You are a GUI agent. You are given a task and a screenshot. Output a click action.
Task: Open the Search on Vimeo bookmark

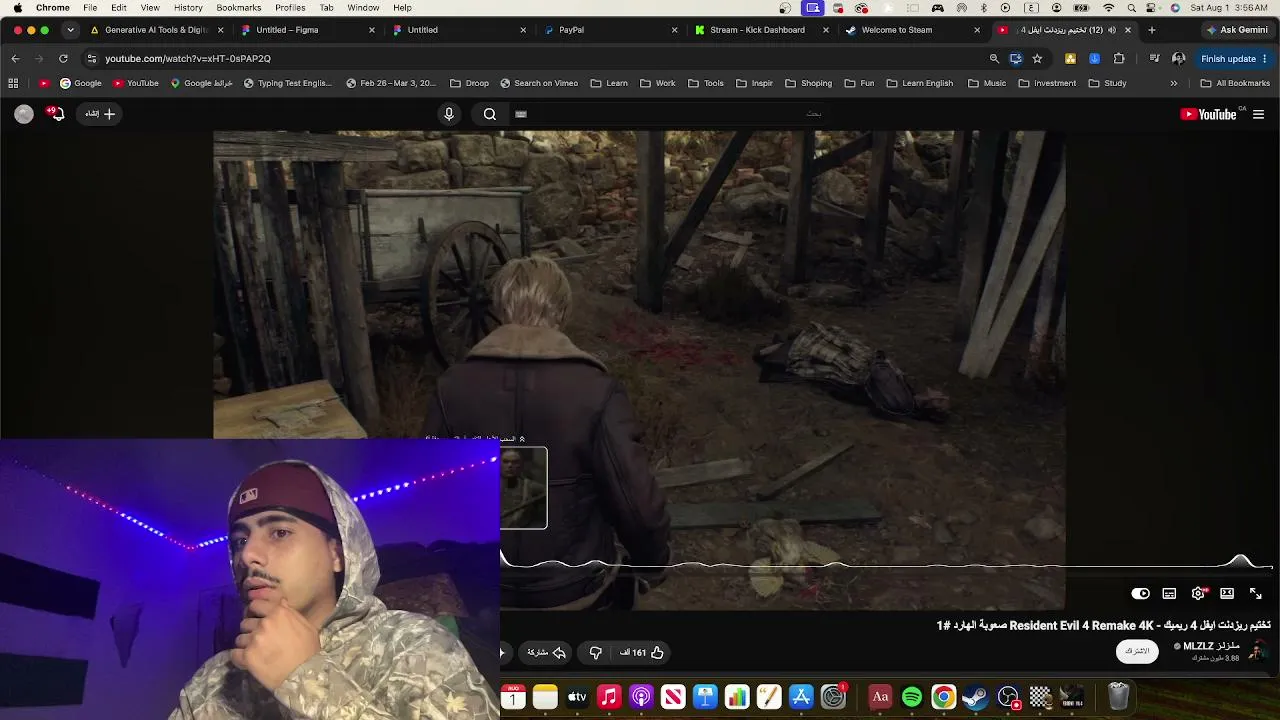click(x=539, y=83)
